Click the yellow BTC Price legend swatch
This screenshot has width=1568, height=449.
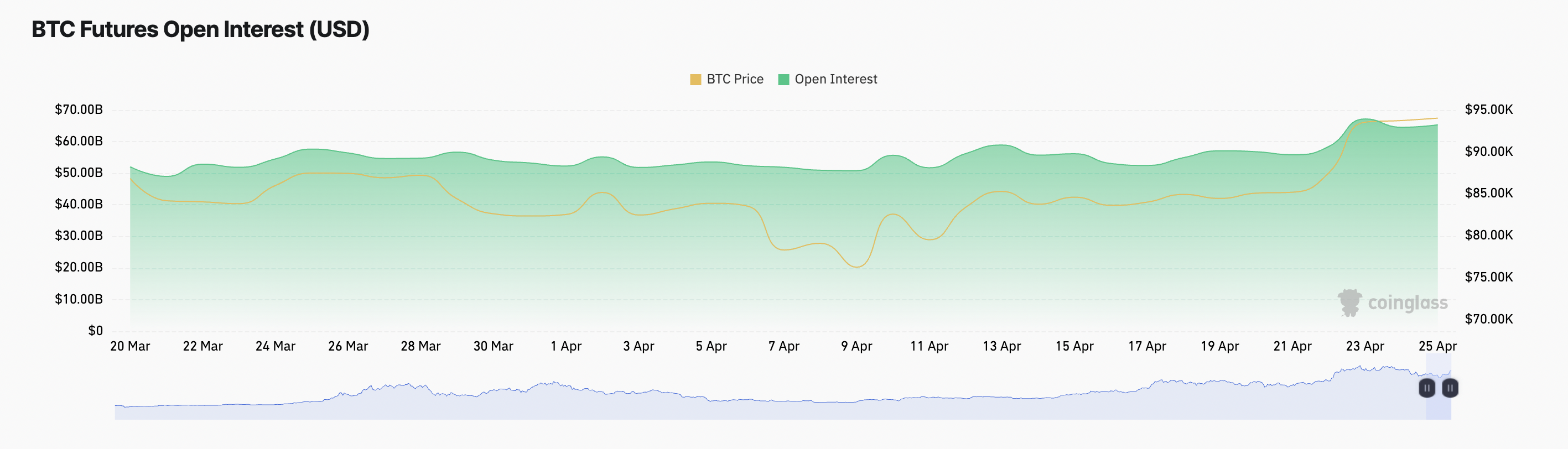695,79
